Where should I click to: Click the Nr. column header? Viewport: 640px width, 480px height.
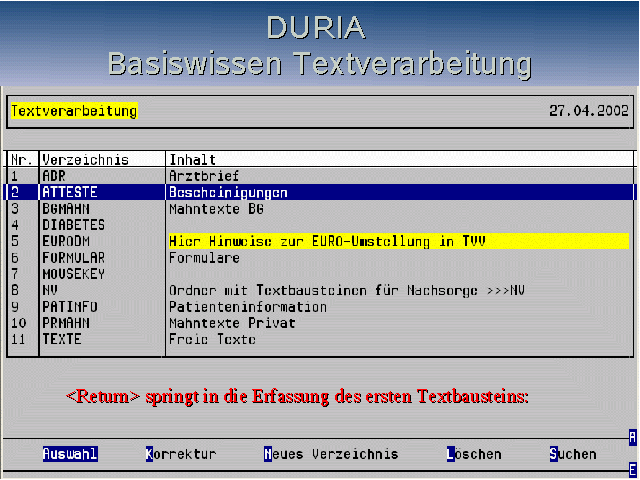coord(22,159)
